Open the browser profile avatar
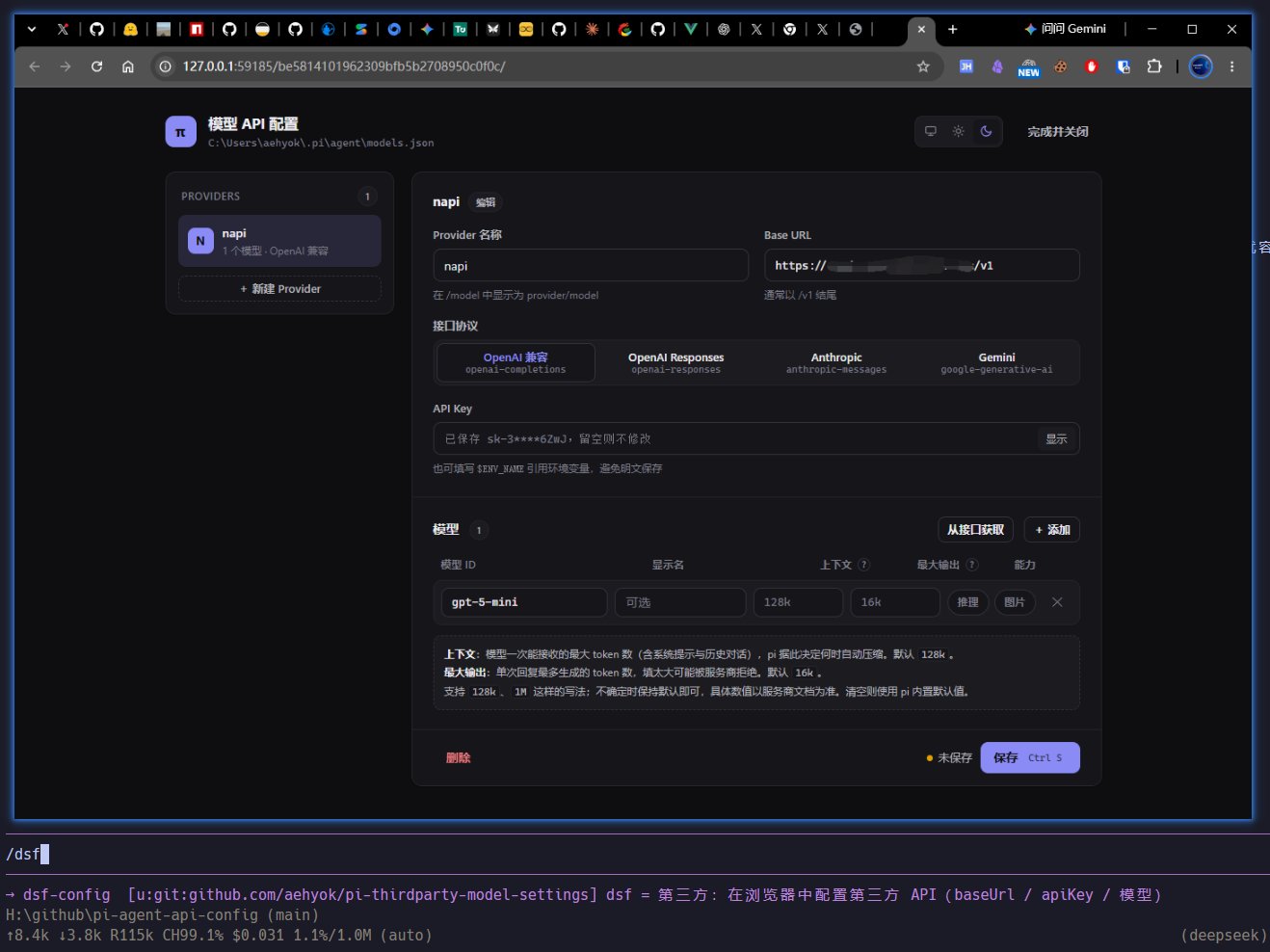Screen dimensions: 1270x952 tap(1201, 66)
